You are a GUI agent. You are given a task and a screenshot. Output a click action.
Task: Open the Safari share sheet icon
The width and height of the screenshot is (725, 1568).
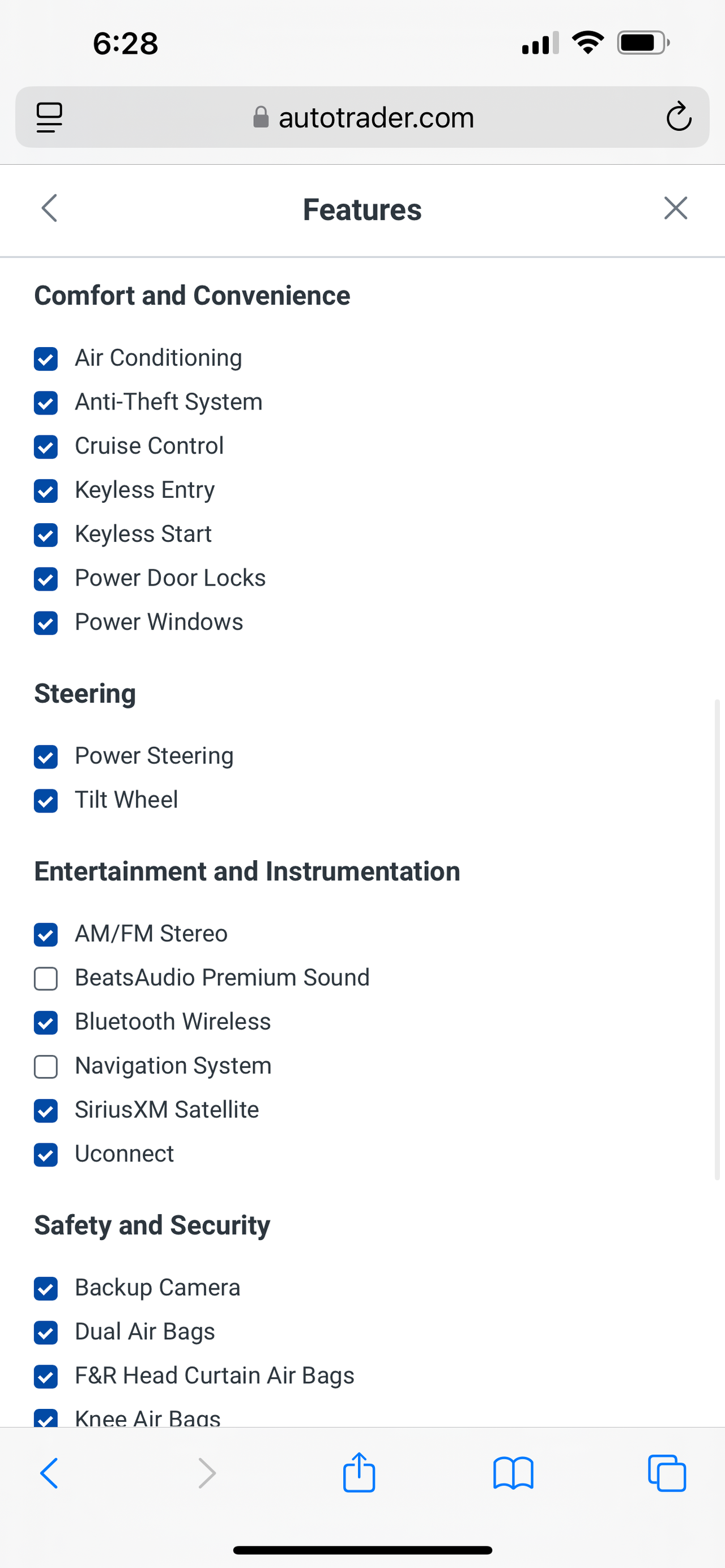[359, 1473]
